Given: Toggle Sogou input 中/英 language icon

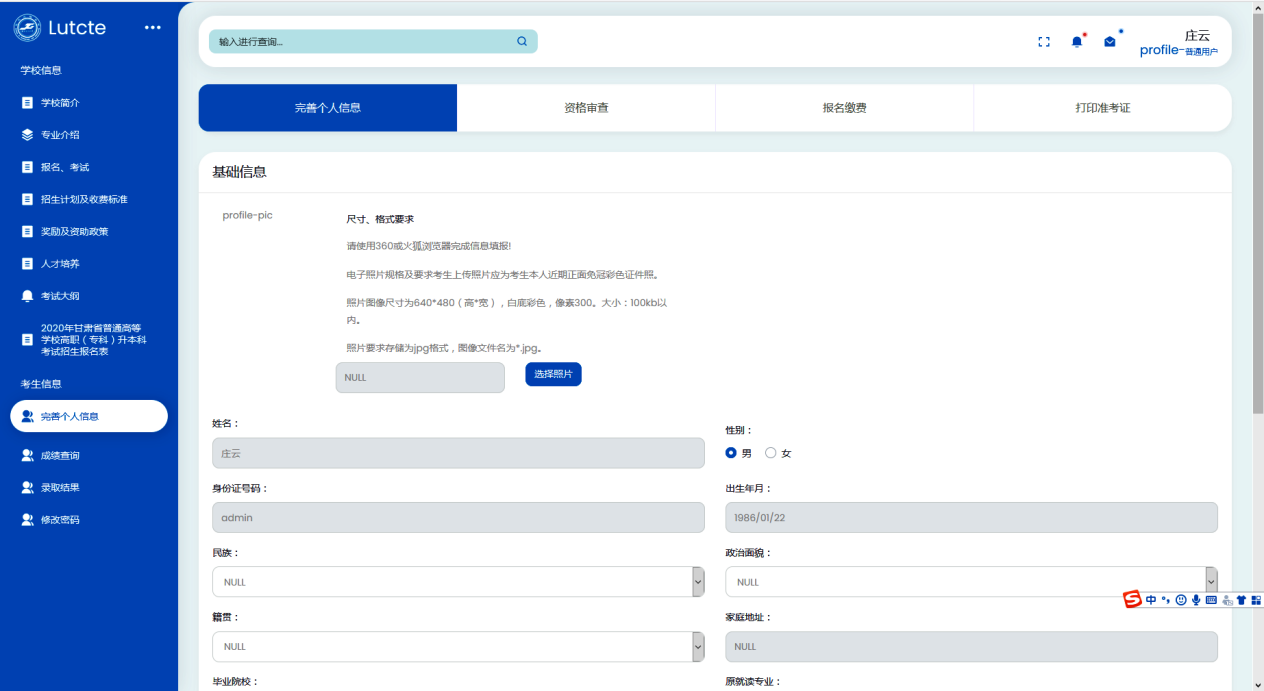Looking at the screenshot, I should [1151, 599].
